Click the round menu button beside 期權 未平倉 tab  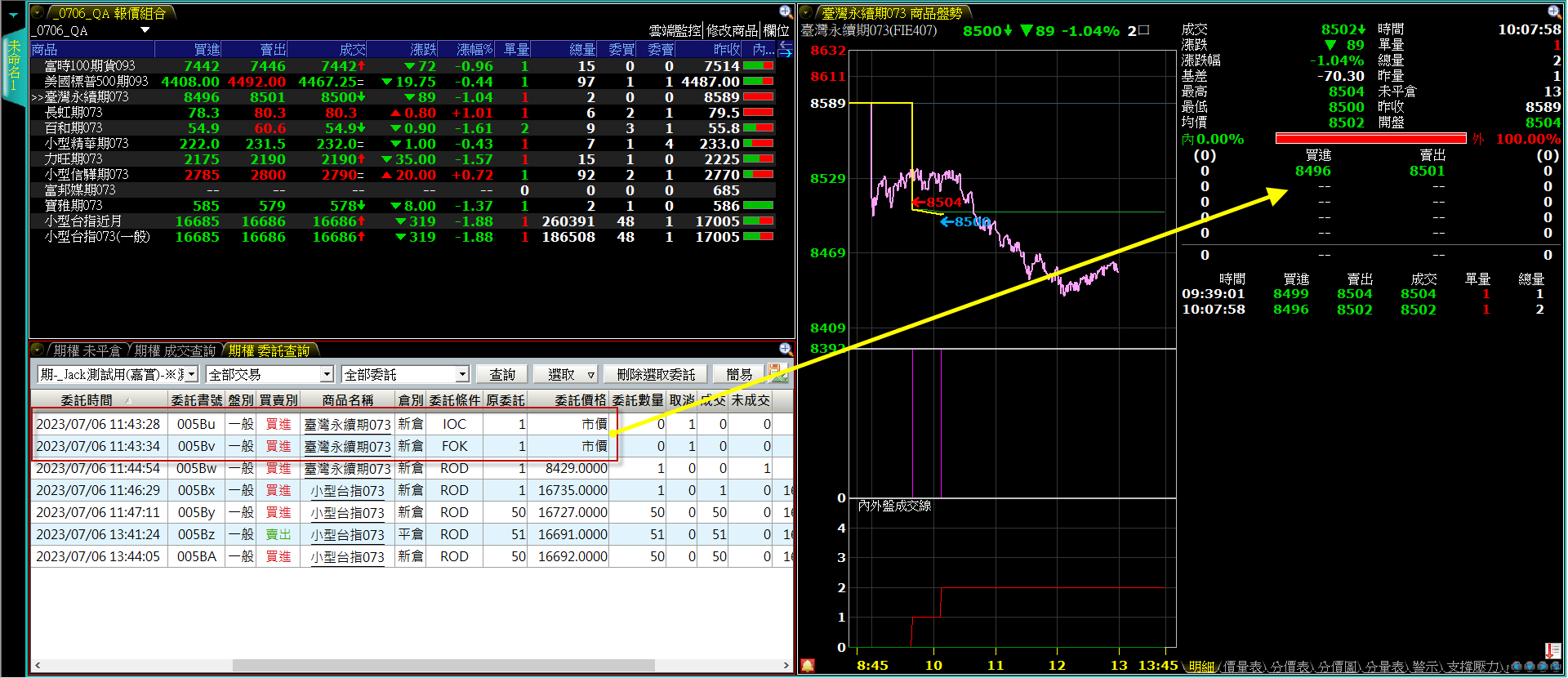pos(38,350)
